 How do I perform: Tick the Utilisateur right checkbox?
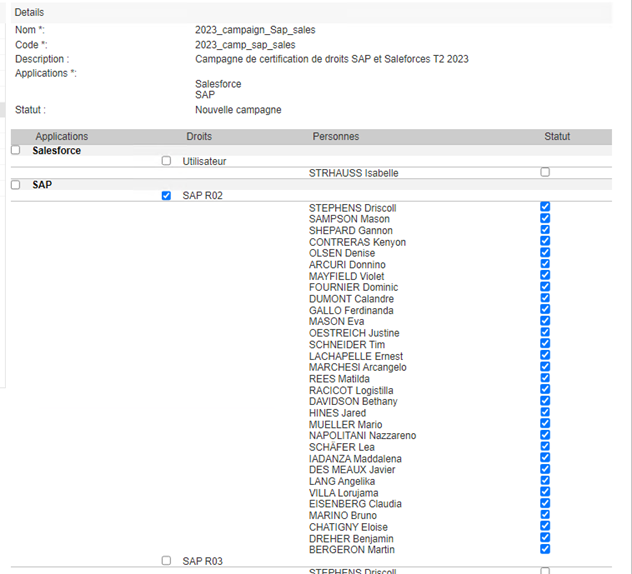click(x=166, y=161)
